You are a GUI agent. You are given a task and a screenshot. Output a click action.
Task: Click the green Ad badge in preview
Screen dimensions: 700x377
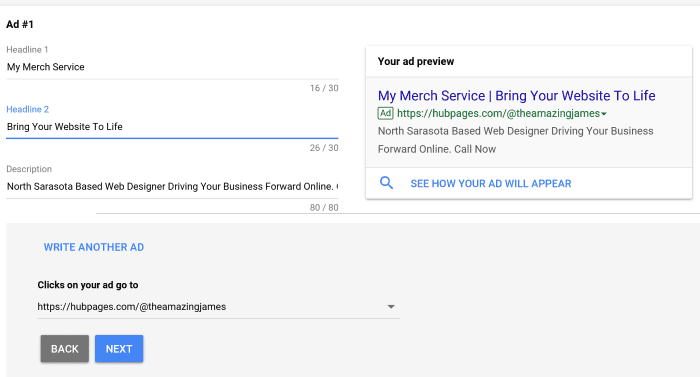tap(385, 113)
